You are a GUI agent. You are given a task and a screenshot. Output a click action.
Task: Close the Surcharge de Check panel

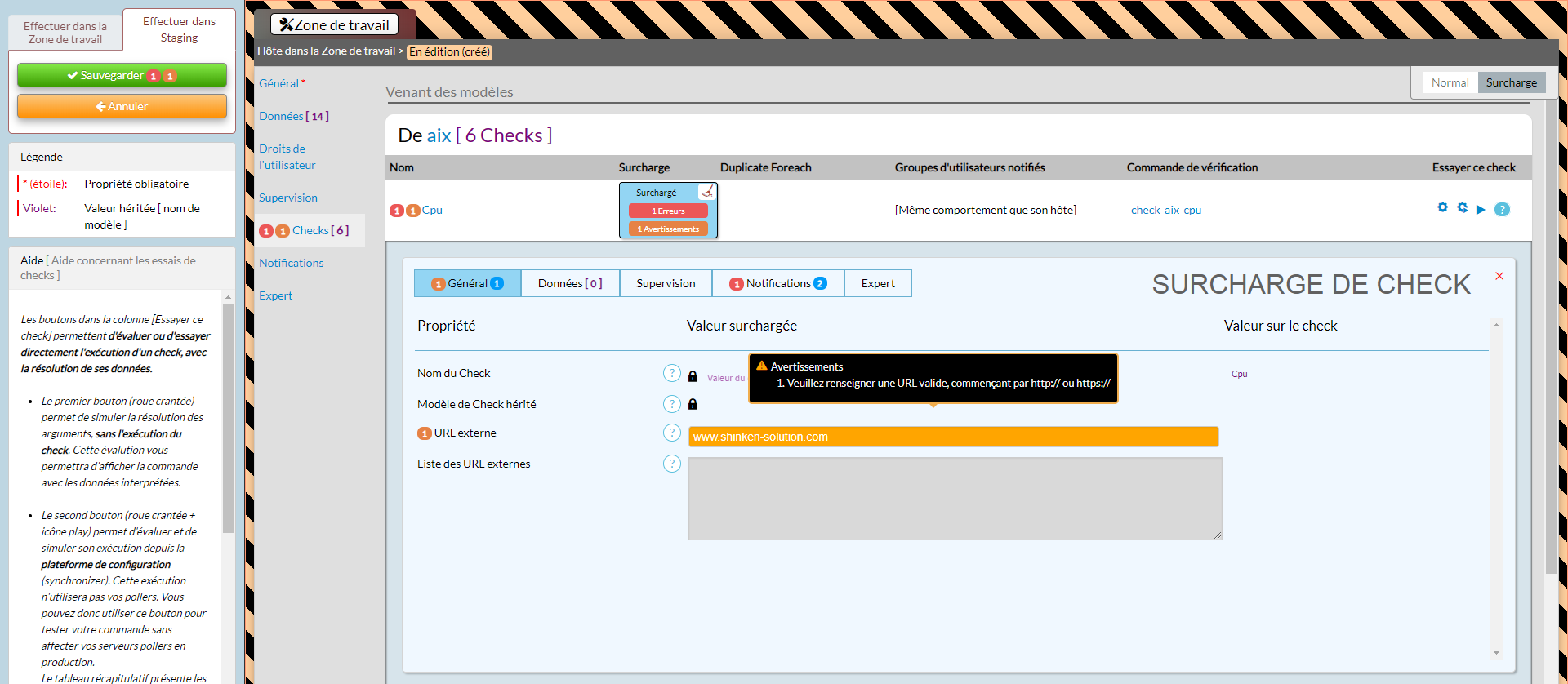tap(1499, 276)
